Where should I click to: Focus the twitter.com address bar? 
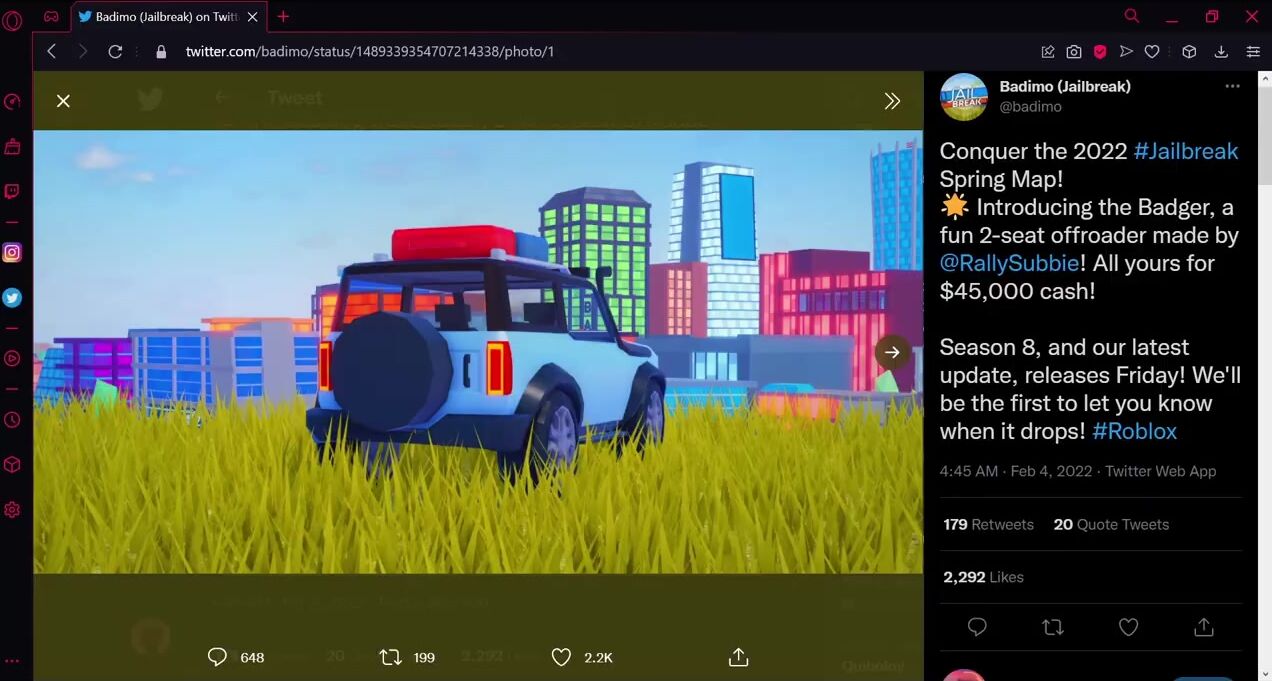(x=600, y=51)
